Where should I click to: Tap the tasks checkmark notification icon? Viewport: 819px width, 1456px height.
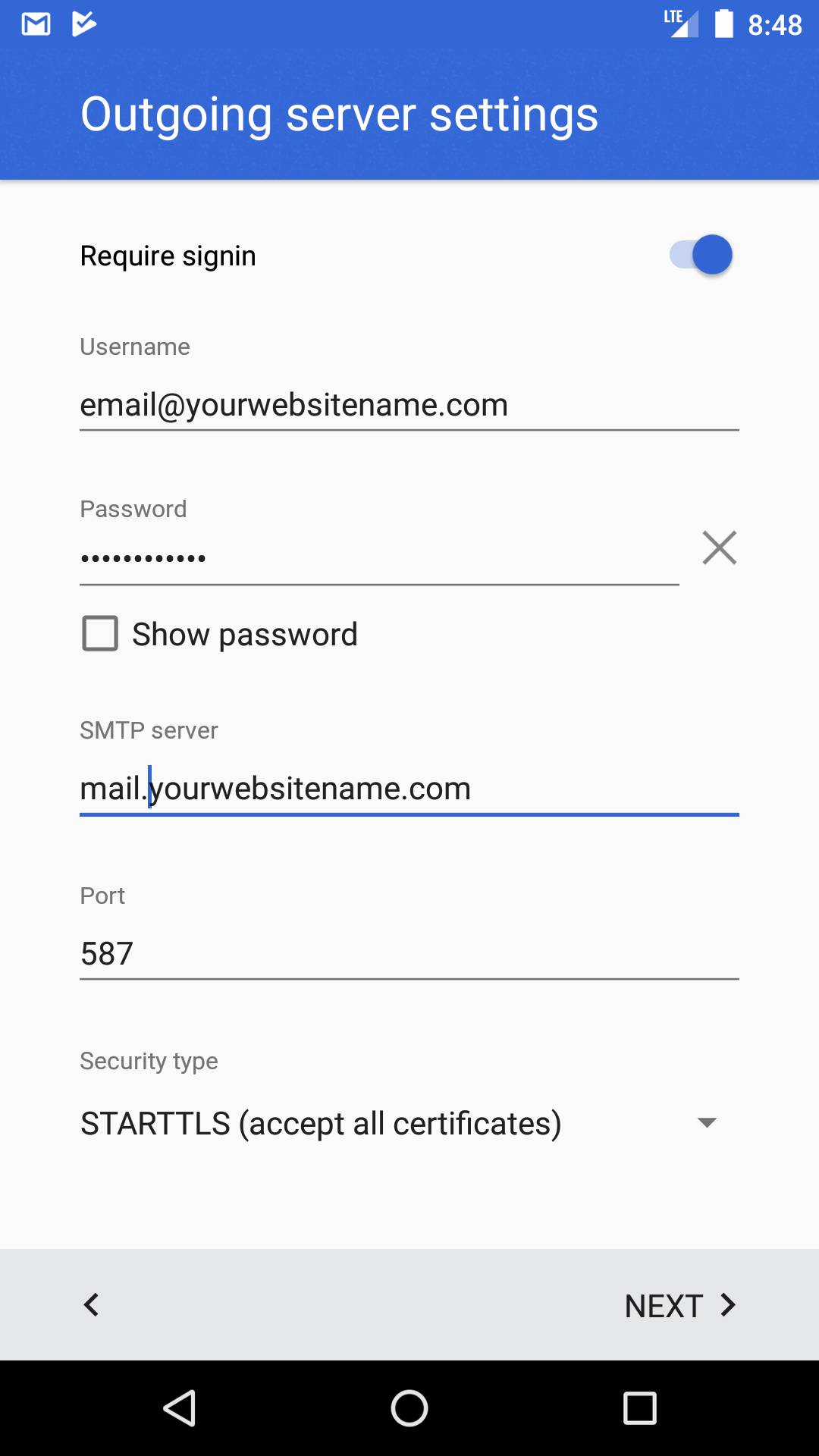[x=83, y=24]
